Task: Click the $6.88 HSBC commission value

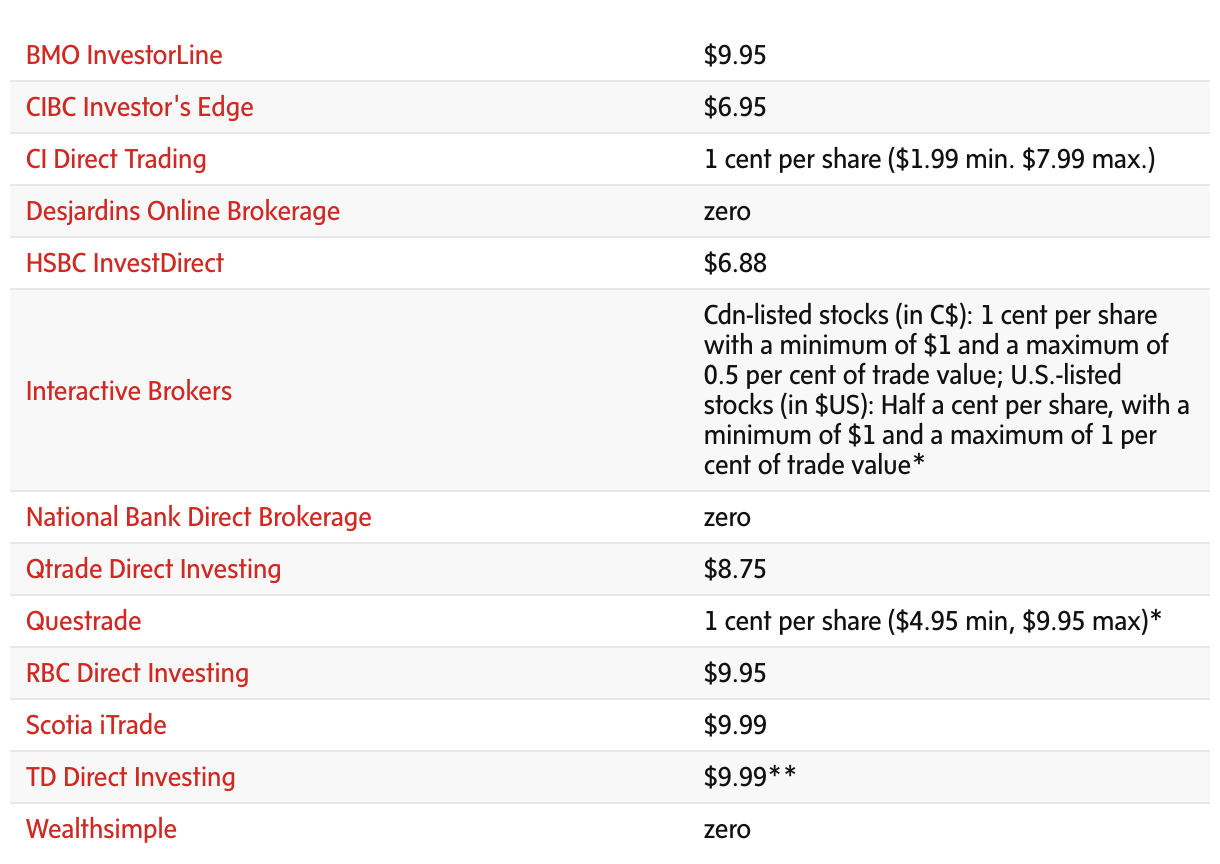Action: coord(735,263)
